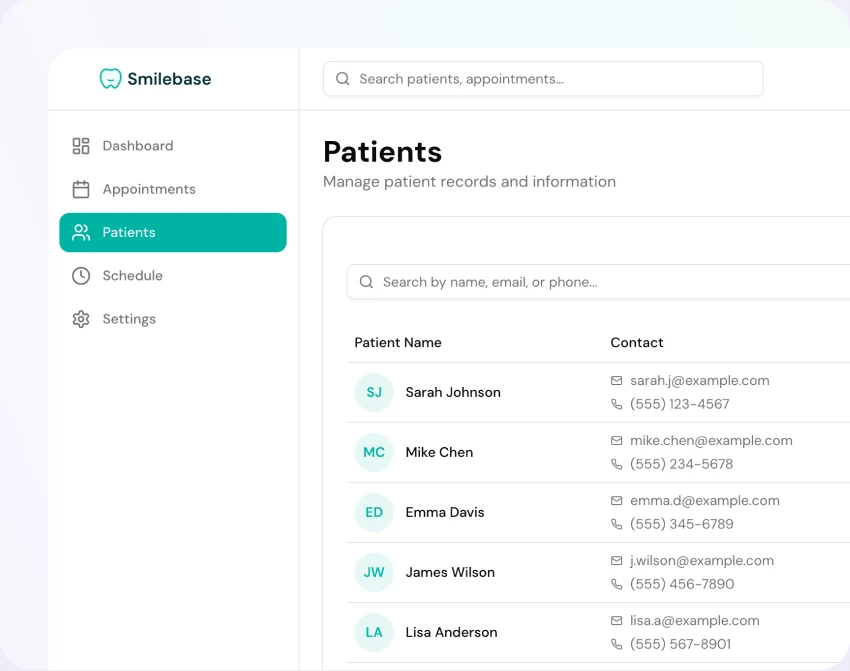Select the Mike Chen name

pyautogui.click(x=439, y=453)
